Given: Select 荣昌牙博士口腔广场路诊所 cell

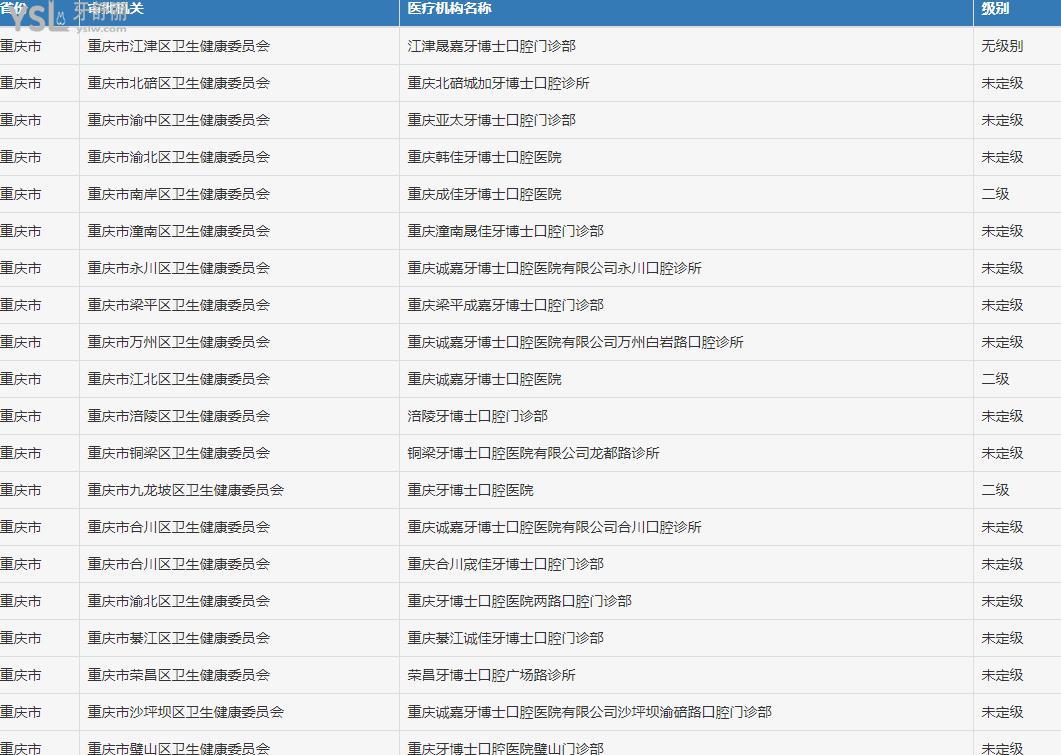Looking at the screenshot, I should [491, 675].
